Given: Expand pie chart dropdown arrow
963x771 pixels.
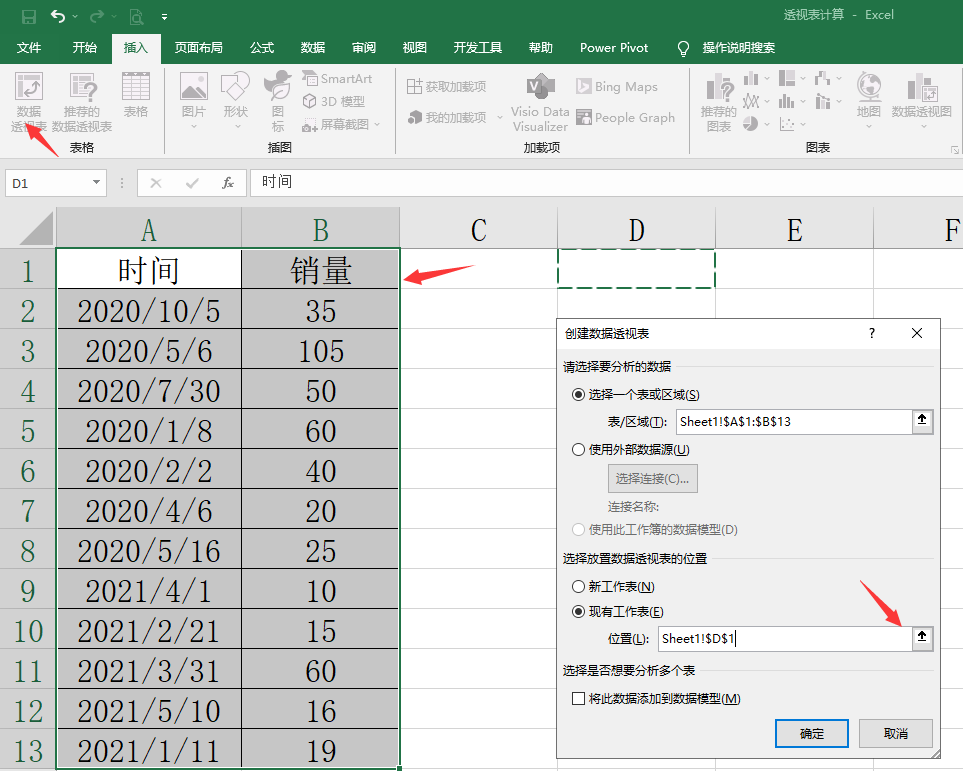Looking at the screenshot, I should [767, 125].
